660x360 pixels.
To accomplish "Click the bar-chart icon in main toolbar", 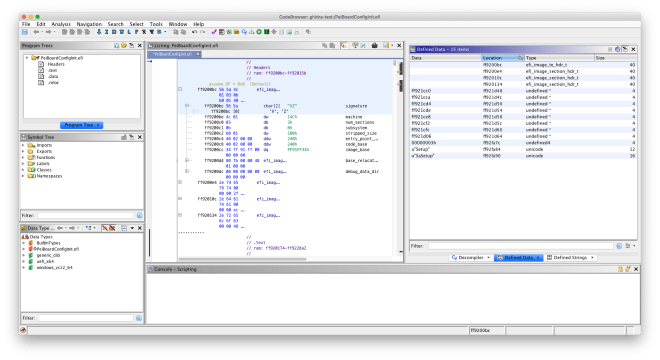I will click(251, 32).
